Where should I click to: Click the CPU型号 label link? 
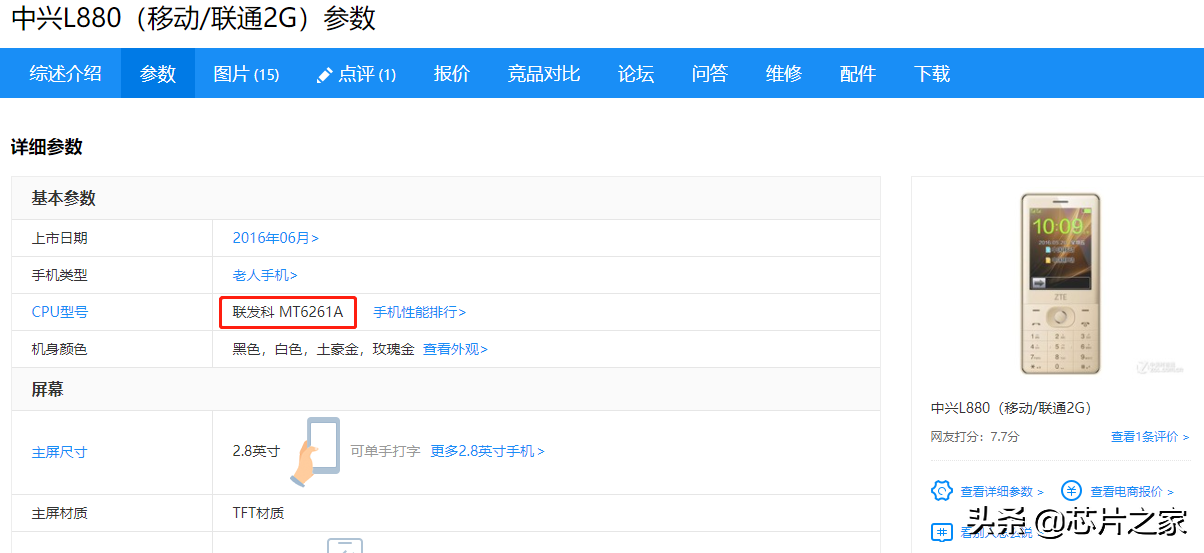point(60,312)
